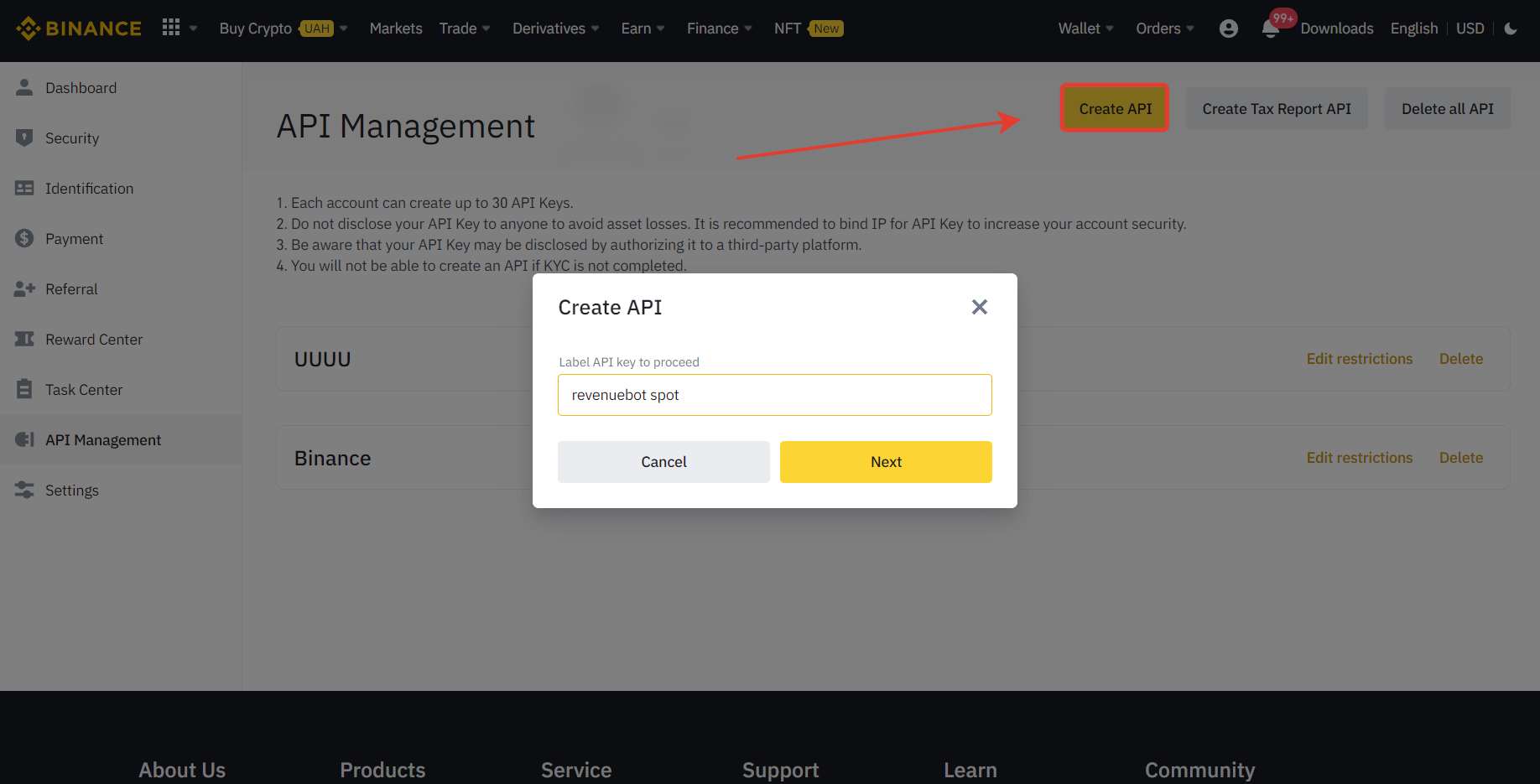Viewport: 1540px width, 784px height.
Task: Open the Security sidebar page
Action: click(121, 138)
